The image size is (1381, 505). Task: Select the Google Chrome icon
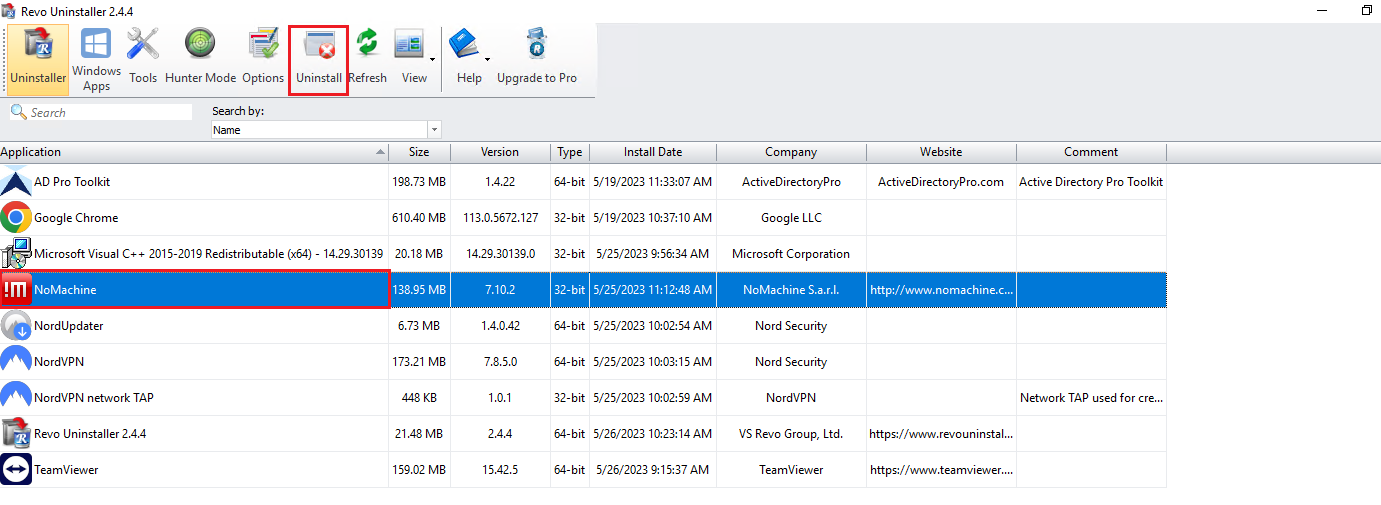pyautogui.click(x=16, y=218)
